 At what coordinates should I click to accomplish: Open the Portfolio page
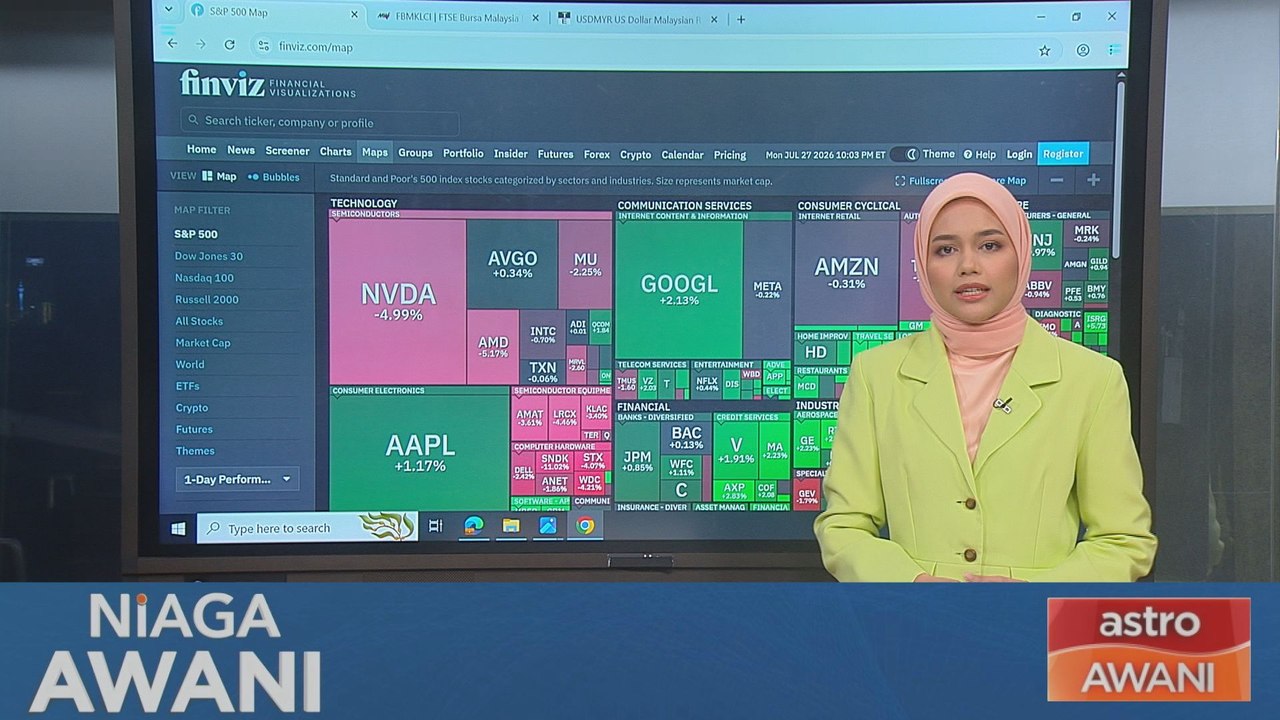(x=463, y=153)
